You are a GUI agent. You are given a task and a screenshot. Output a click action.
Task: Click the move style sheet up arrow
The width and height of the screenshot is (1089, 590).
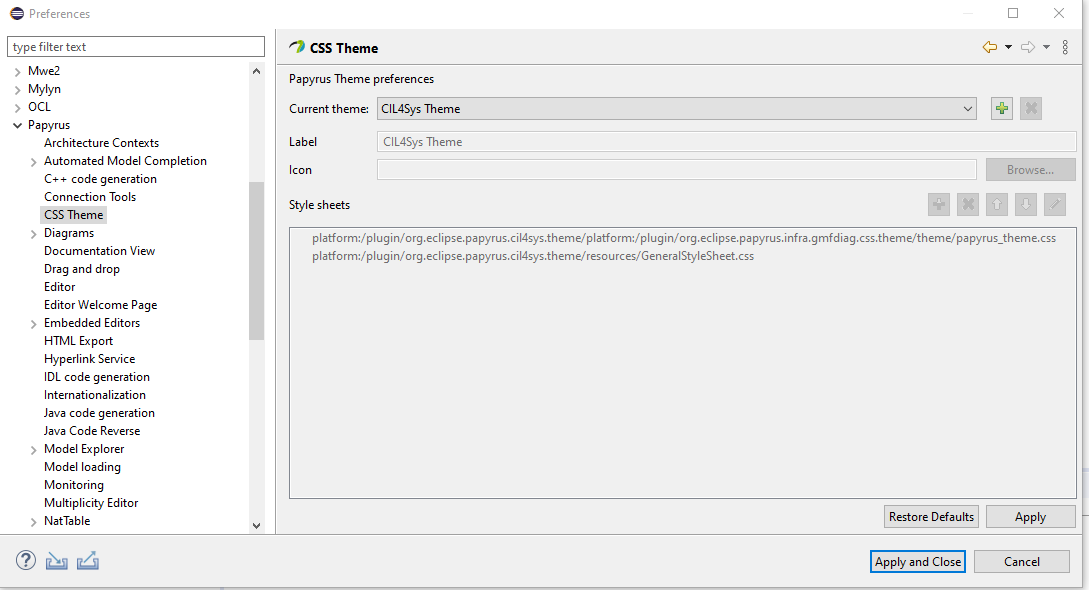[x=997, y=204]
